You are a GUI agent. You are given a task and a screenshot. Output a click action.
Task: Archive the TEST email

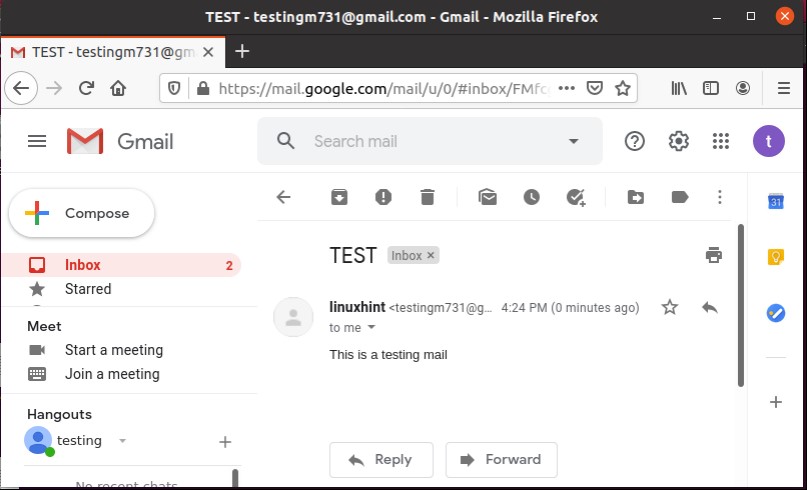339,198
